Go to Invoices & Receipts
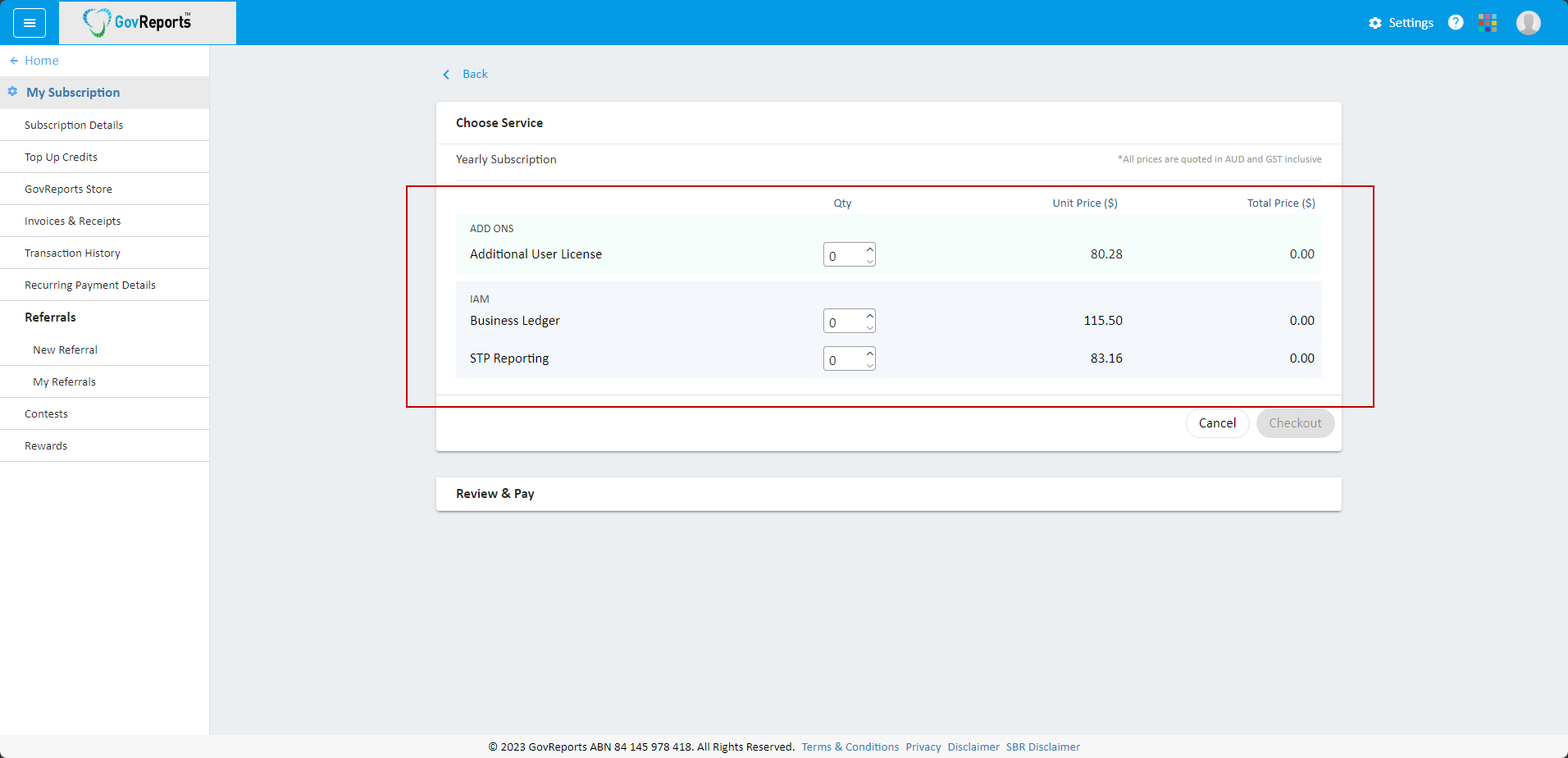The width and height of the screenshot is (1568, 758). click(x=72, y=221)
